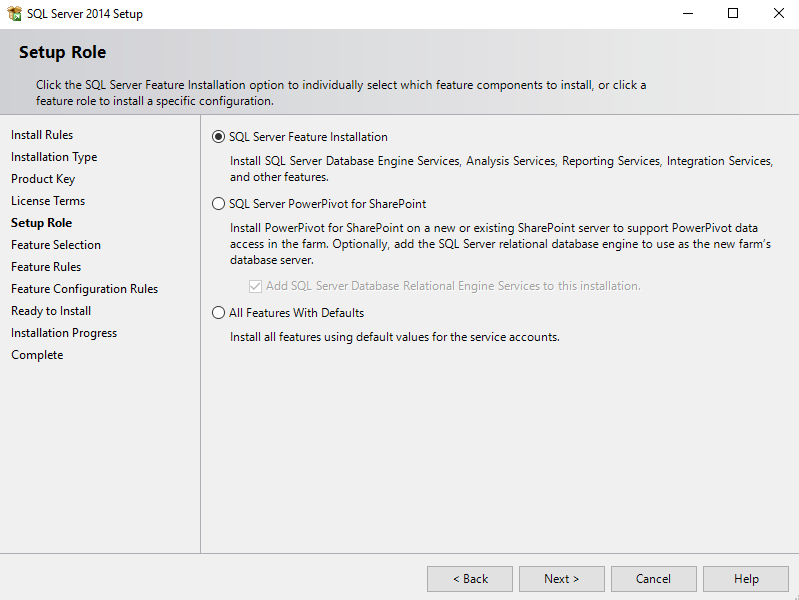Go to the Back step
The image size is (799, 600).
470,579
